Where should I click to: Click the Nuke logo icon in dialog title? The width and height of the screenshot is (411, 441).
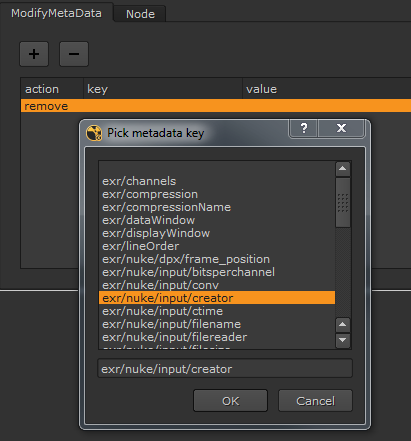point(94,133)
